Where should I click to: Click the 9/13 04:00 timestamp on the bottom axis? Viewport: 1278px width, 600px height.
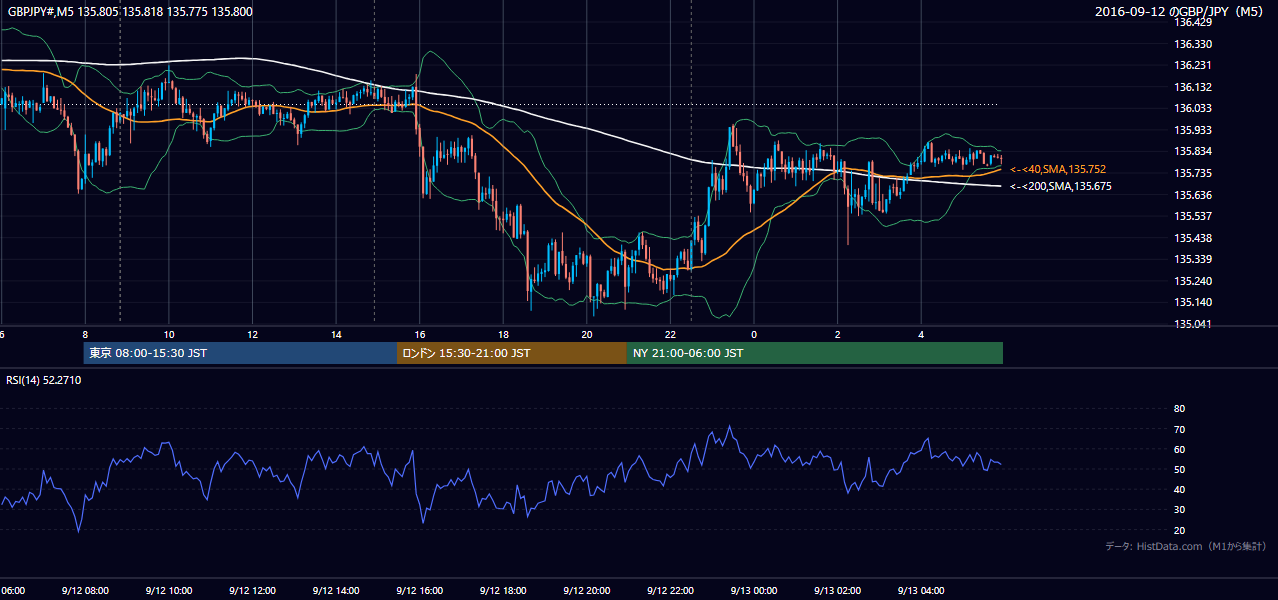(x=920, y=590)
